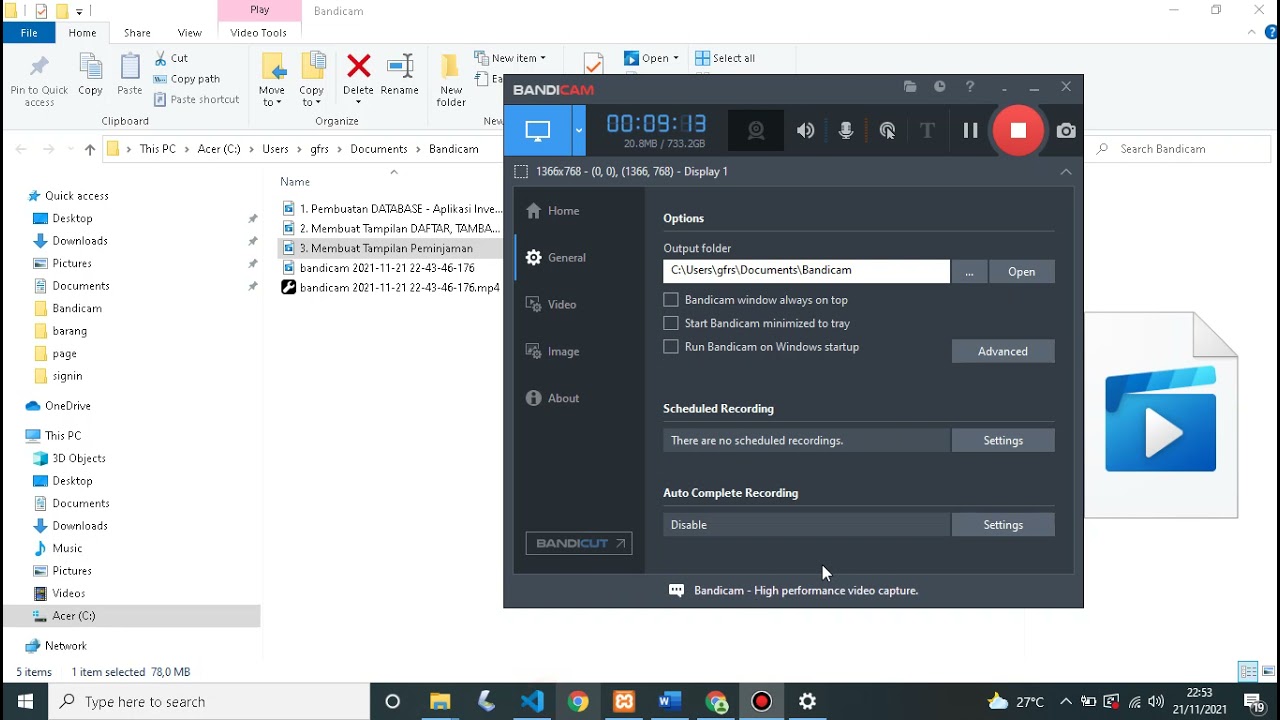Click the Advanced options button
The width and height of the screenshot is (1280, 720).
click(1003, 351)
